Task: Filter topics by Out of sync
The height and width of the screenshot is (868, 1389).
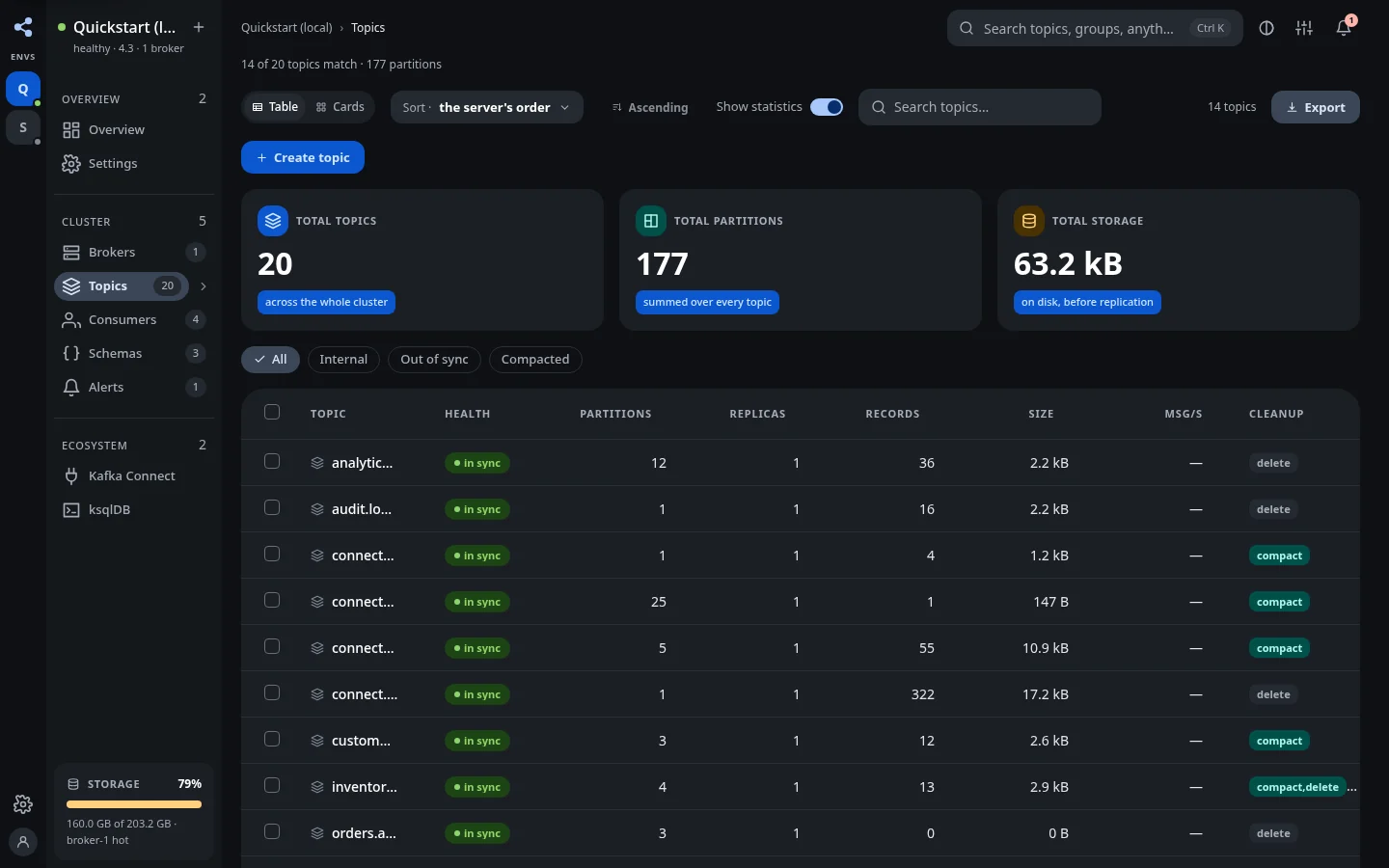Action: click(x=434, y=360)
